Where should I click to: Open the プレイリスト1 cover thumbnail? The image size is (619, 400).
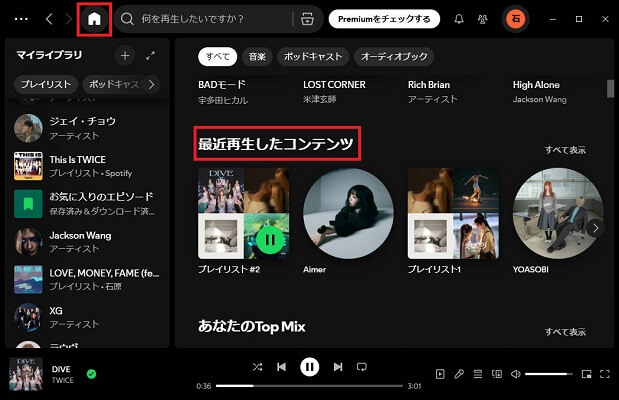click(453, 214)
